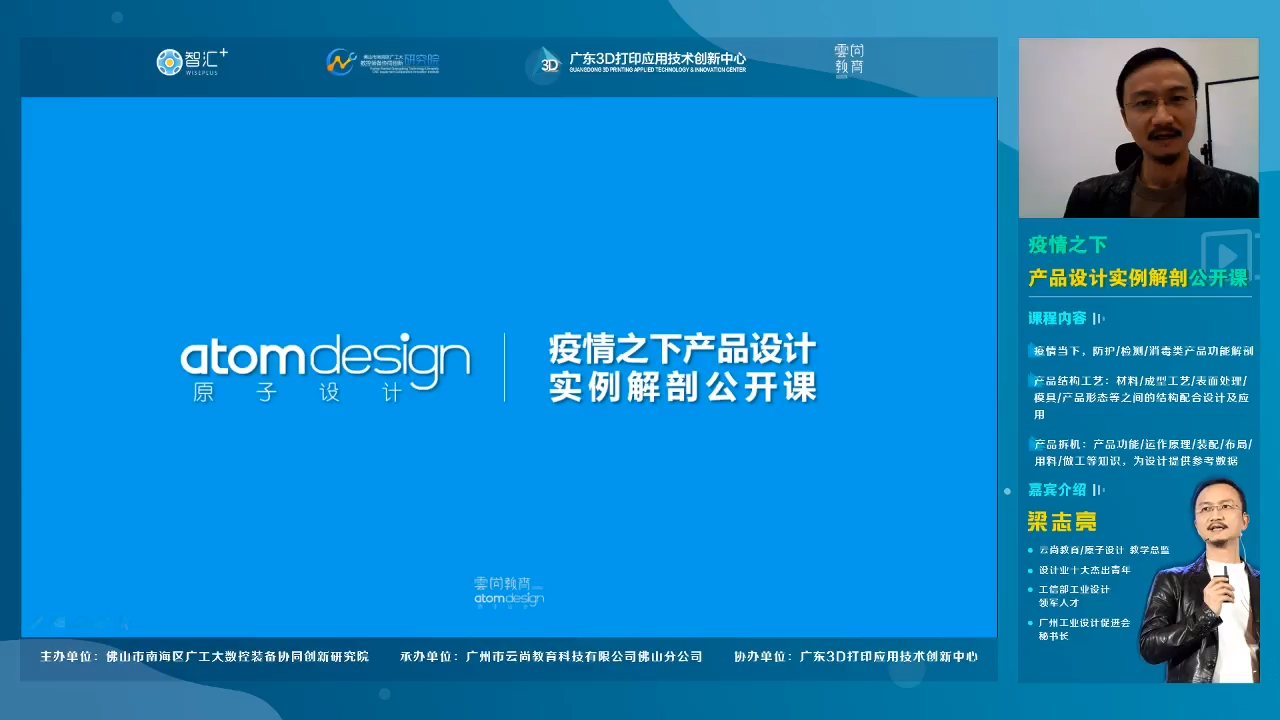This screenshot has height=720, width=1280.
Task: Click the 研究院 logo in the header
Action: pos(383,62)
